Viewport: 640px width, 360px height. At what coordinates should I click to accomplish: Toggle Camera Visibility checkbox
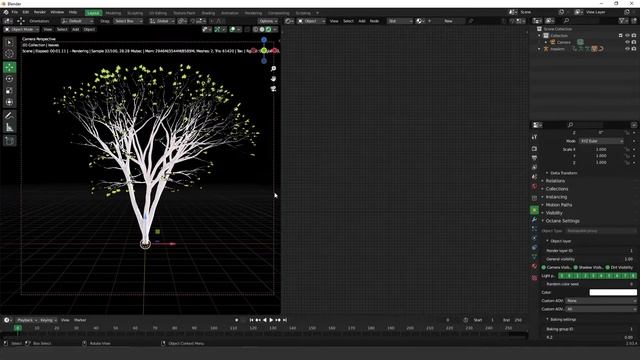pyautogui.click(x=544, y=267)
